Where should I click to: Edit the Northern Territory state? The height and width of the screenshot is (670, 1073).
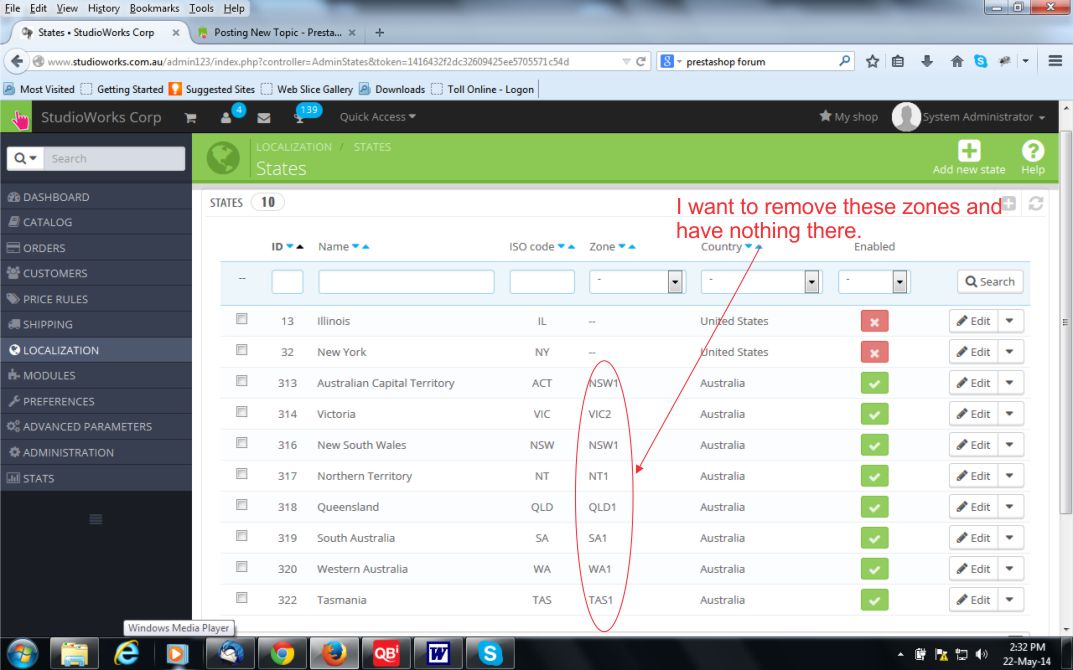(x=973, y=476)
